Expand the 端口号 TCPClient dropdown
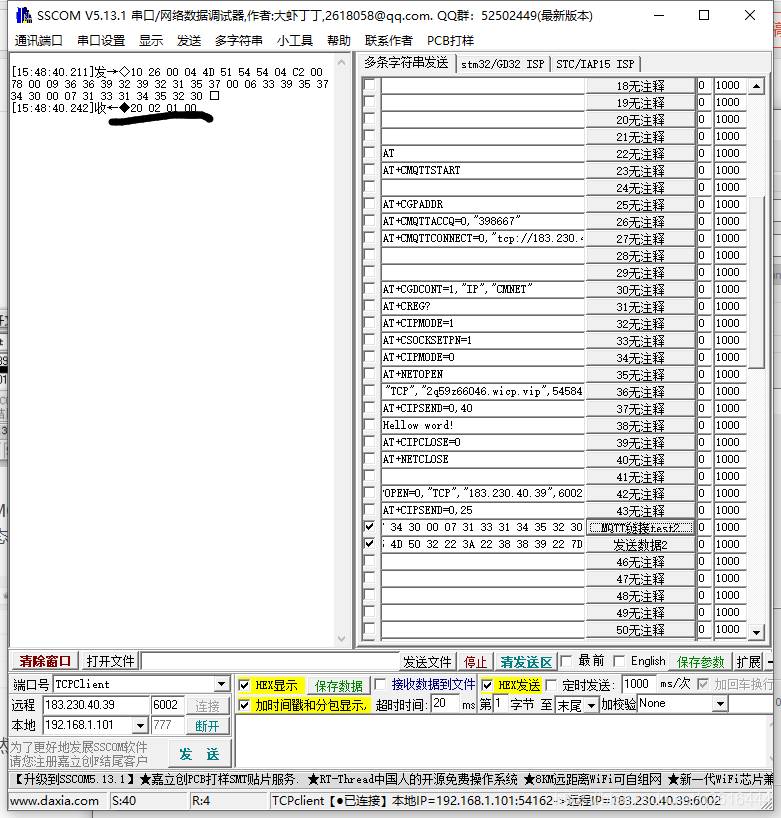The width and height of the screenshot is (781, 818). click(222, 684)
